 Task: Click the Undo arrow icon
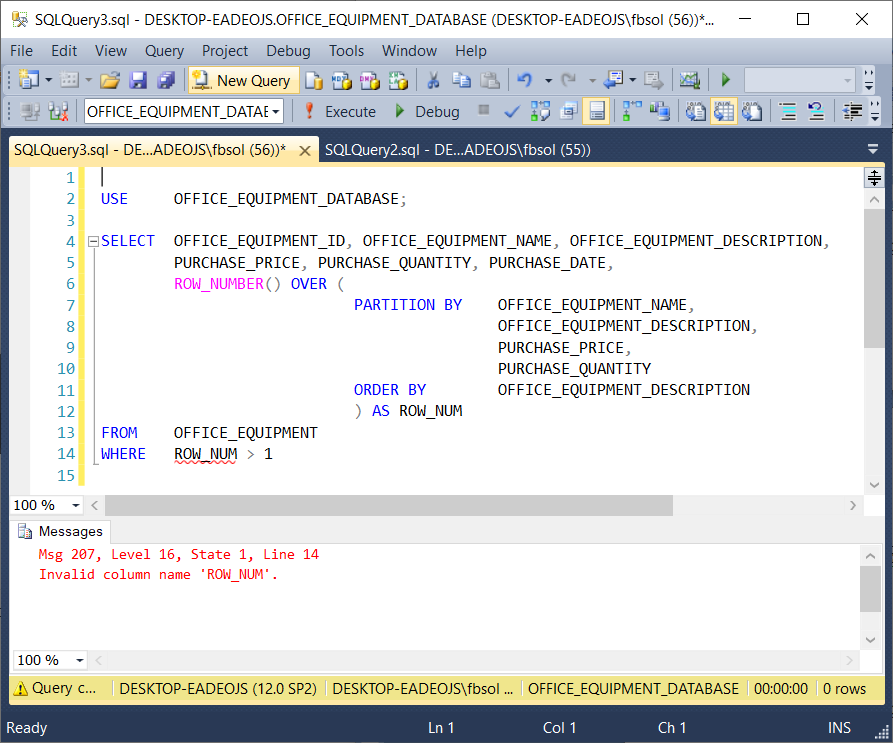pyautogui.click(x=524, y=81)
